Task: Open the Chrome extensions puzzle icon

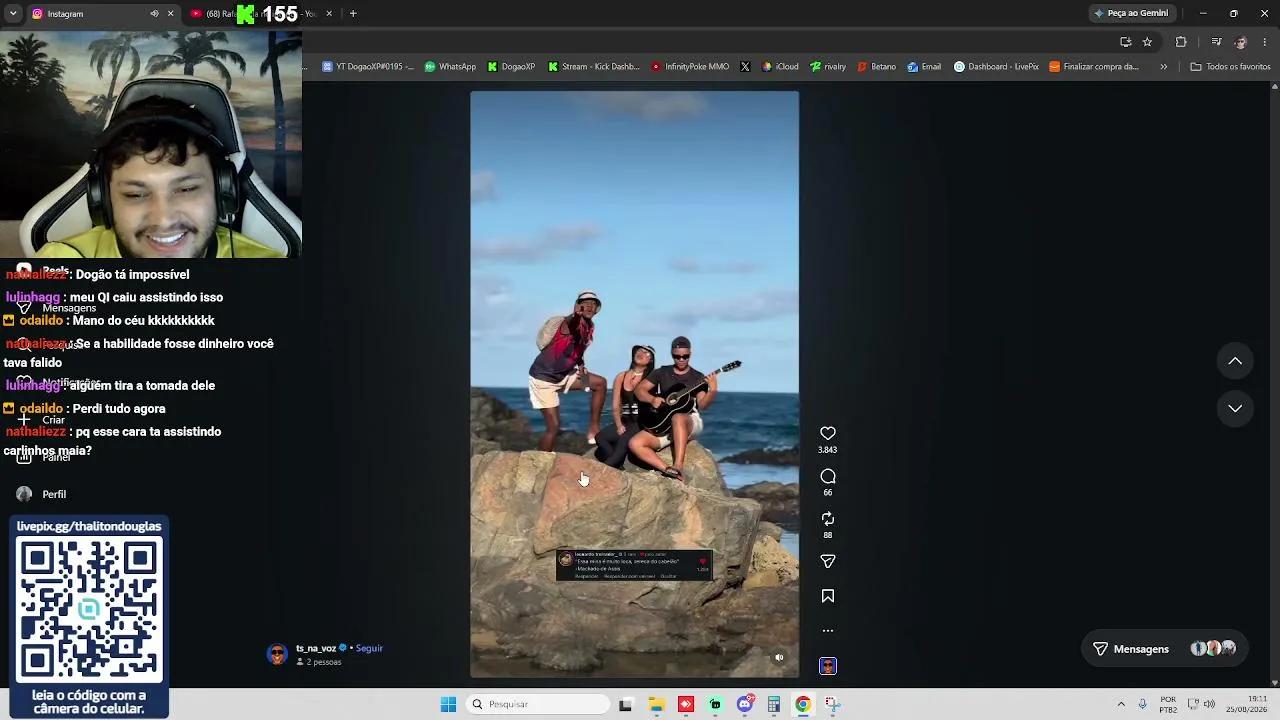Action: tap(1181, 42)
